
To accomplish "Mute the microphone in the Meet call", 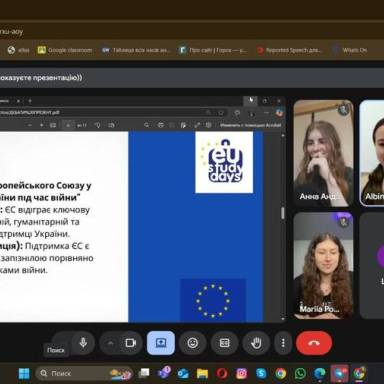I will (x=83, y=342).
